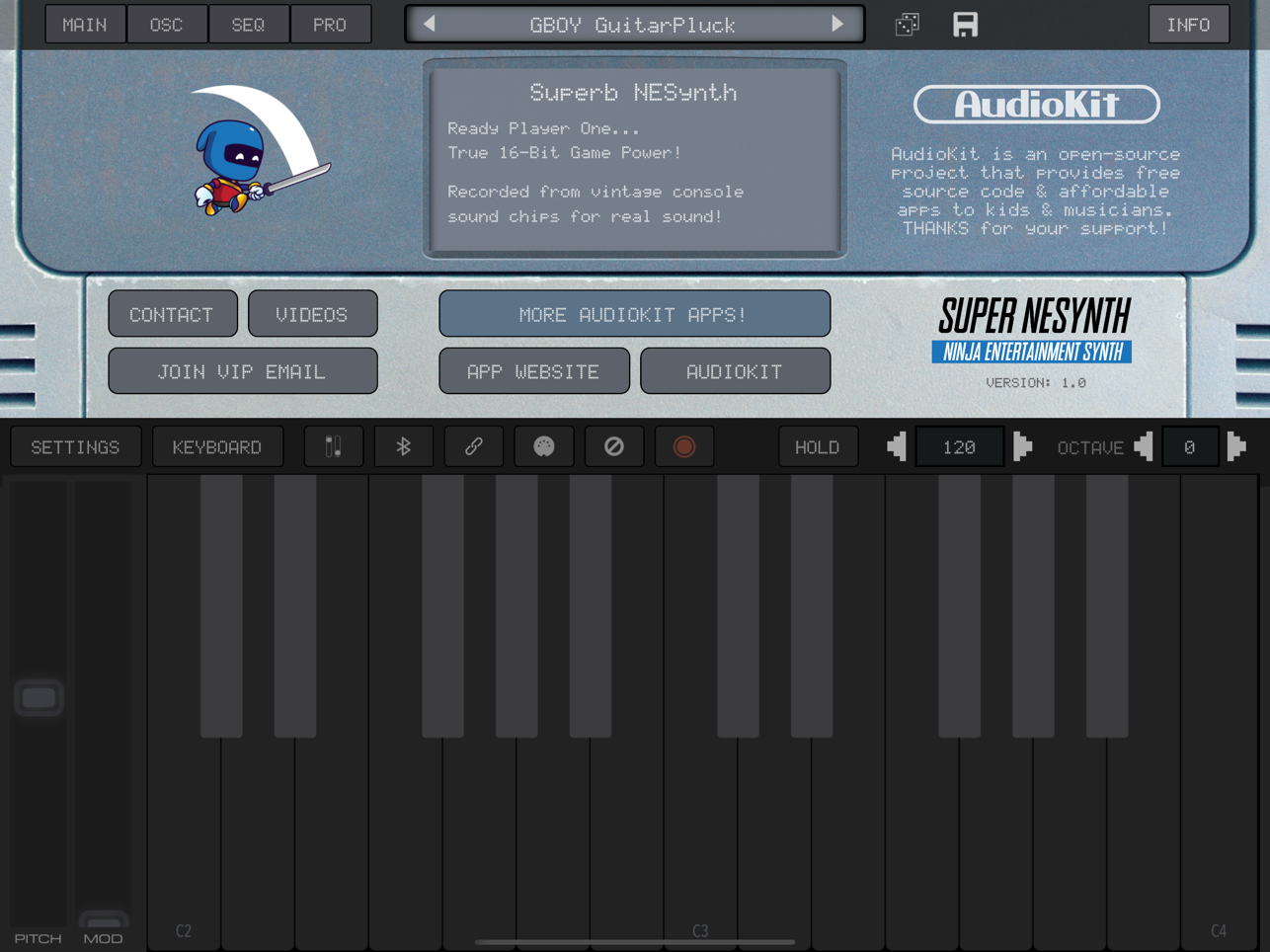Open the APP WEBSITE link
This screenshot has width=1270, height=952.
coord(534,371)
